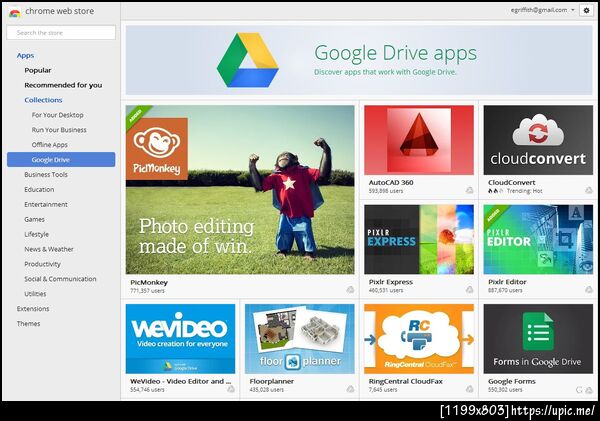The height and width of the screenshot is (421, 600).
Task: Open the Forms in Google Drive thumbnail
Action: click(x=538, y=339)
